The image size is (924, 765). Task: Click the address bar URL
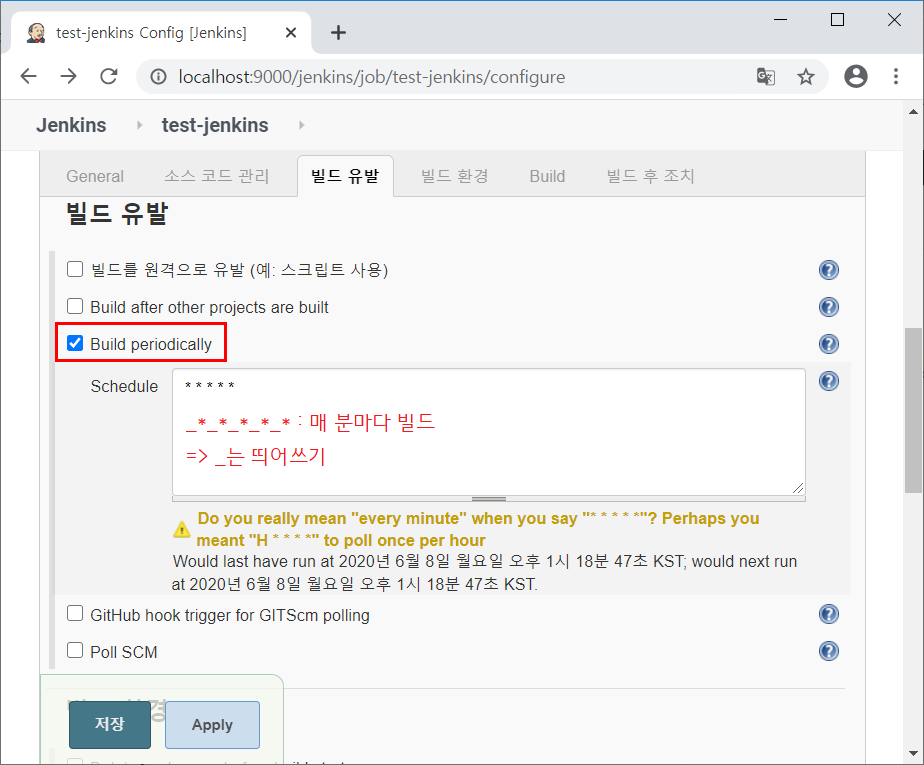tap(372, 77)
